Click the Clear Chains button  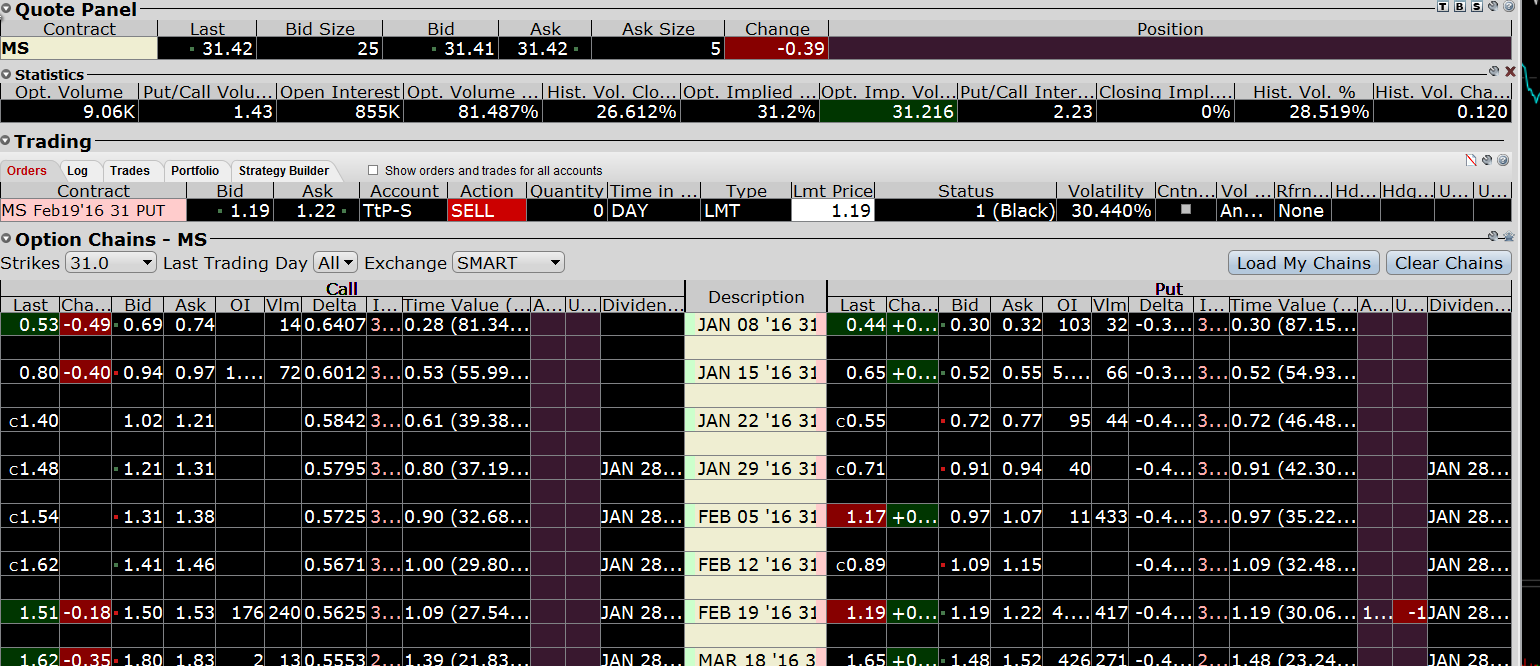pyautogui.click(x=1449, y=263)
